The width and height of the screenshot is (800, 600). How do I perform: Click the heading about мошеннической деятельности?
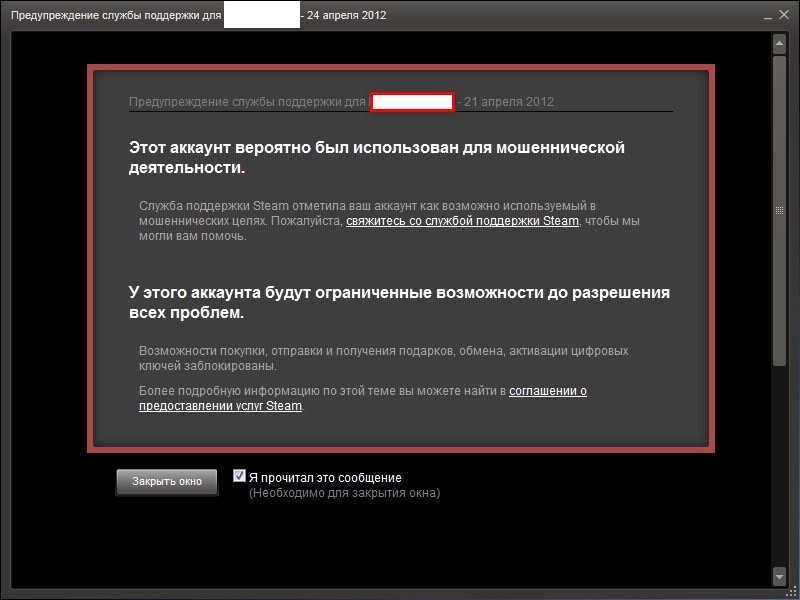coord(376,158)
